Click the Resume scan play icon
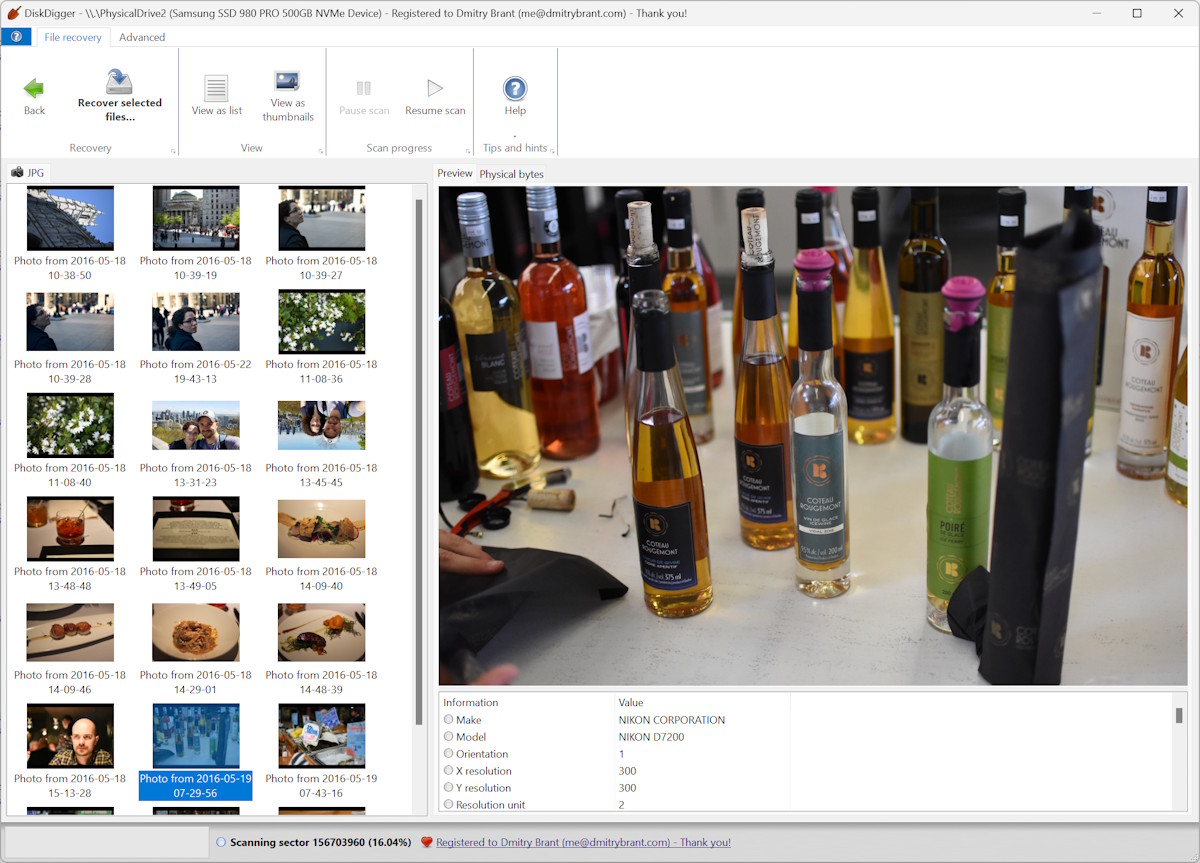The image size is (1200, 863). [x=435, y=88]
